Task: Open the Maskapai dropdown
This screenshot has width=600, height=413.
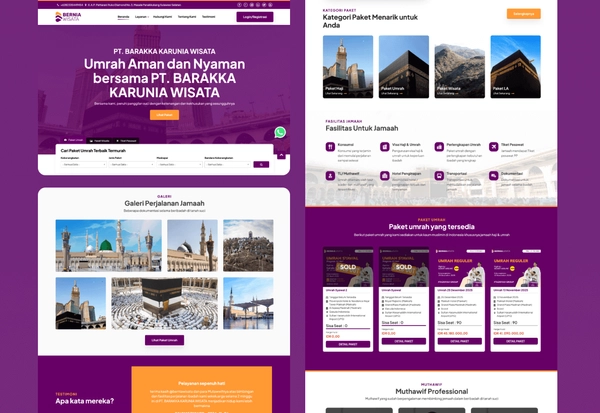Action: [179, 165]
